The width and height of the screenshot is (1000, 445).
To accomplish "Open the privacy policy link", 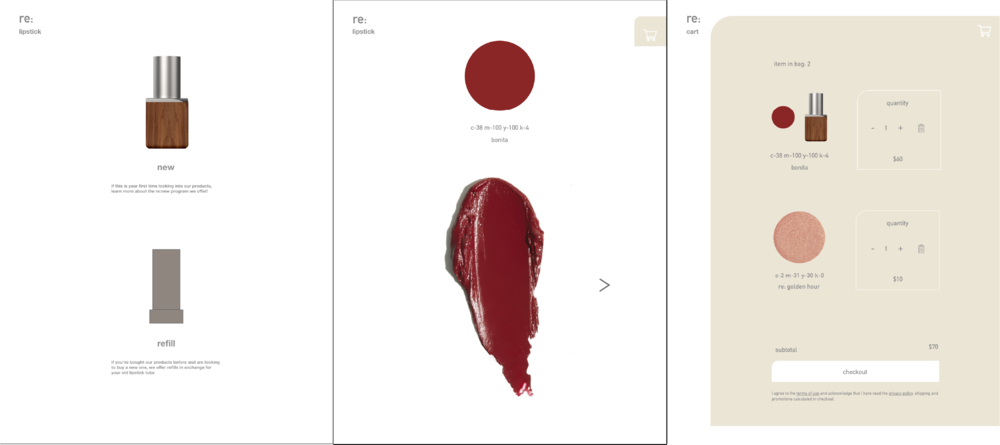I will [x=900, y=394].
